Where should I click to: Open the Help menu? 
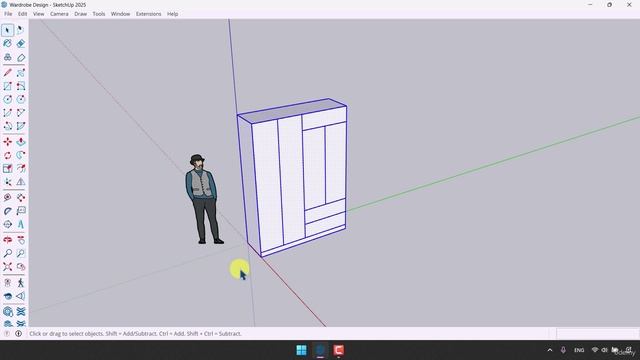[x=172, y=14]
